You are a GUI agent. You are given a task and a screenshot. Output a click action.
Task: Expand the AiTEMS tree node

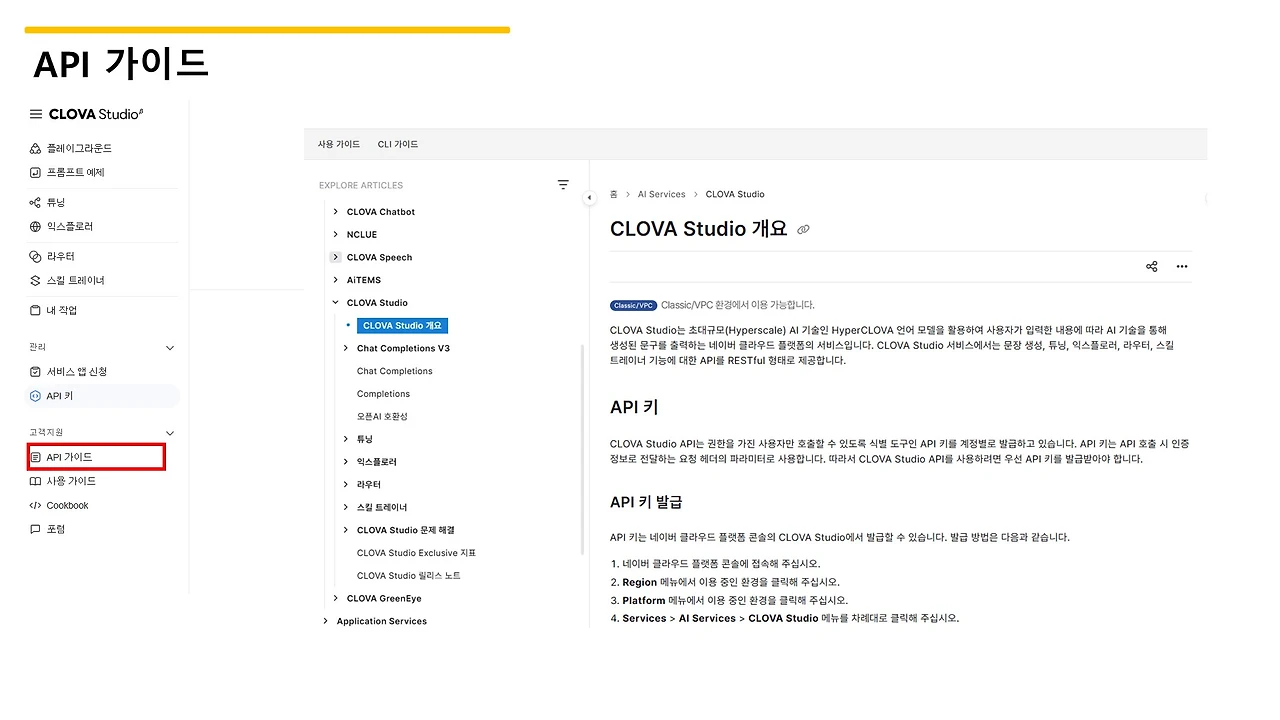(x=335, y=280)
